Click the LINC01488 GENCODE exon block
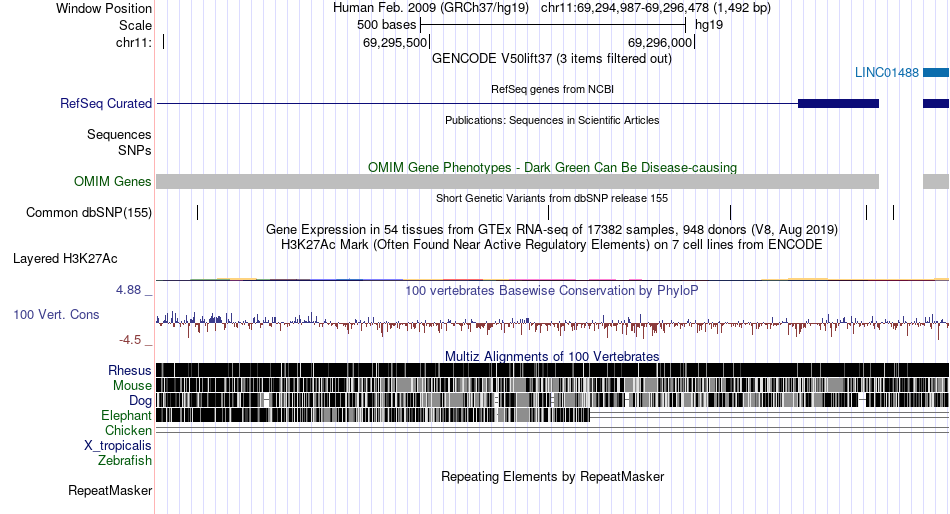 (936, 73)
